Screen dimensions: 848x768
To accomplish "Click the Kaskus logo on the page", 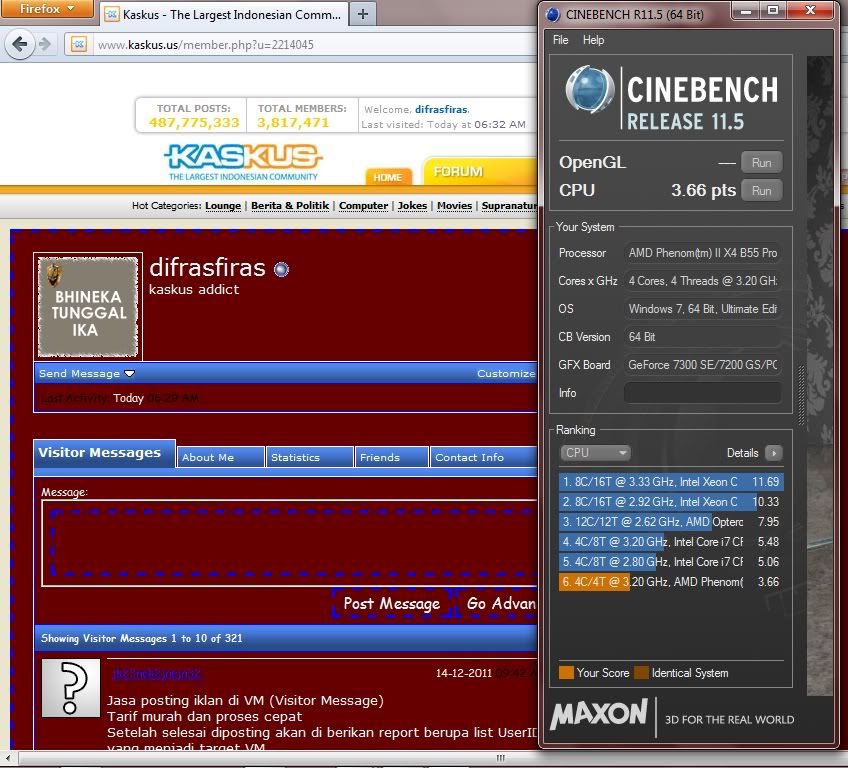I will click(243, 162).
